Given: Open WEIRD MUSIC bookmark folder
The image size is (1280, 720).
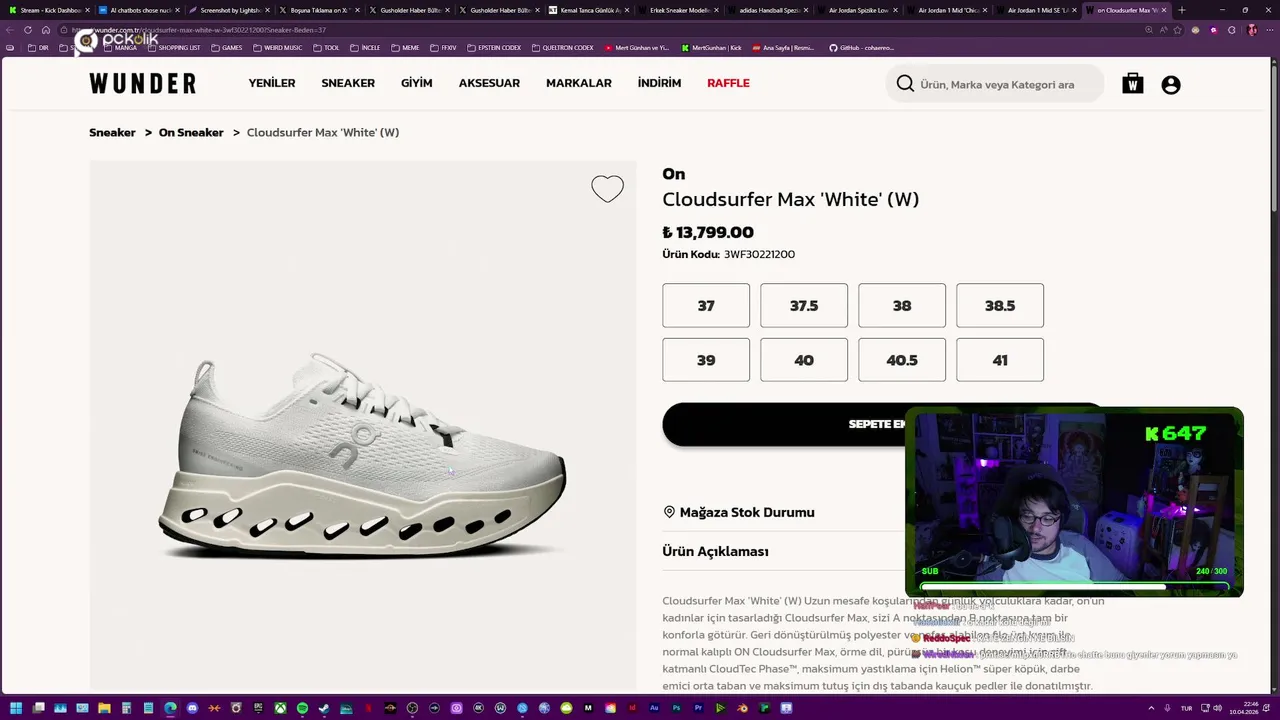Looking at the screenshot, I should [277, 47].
